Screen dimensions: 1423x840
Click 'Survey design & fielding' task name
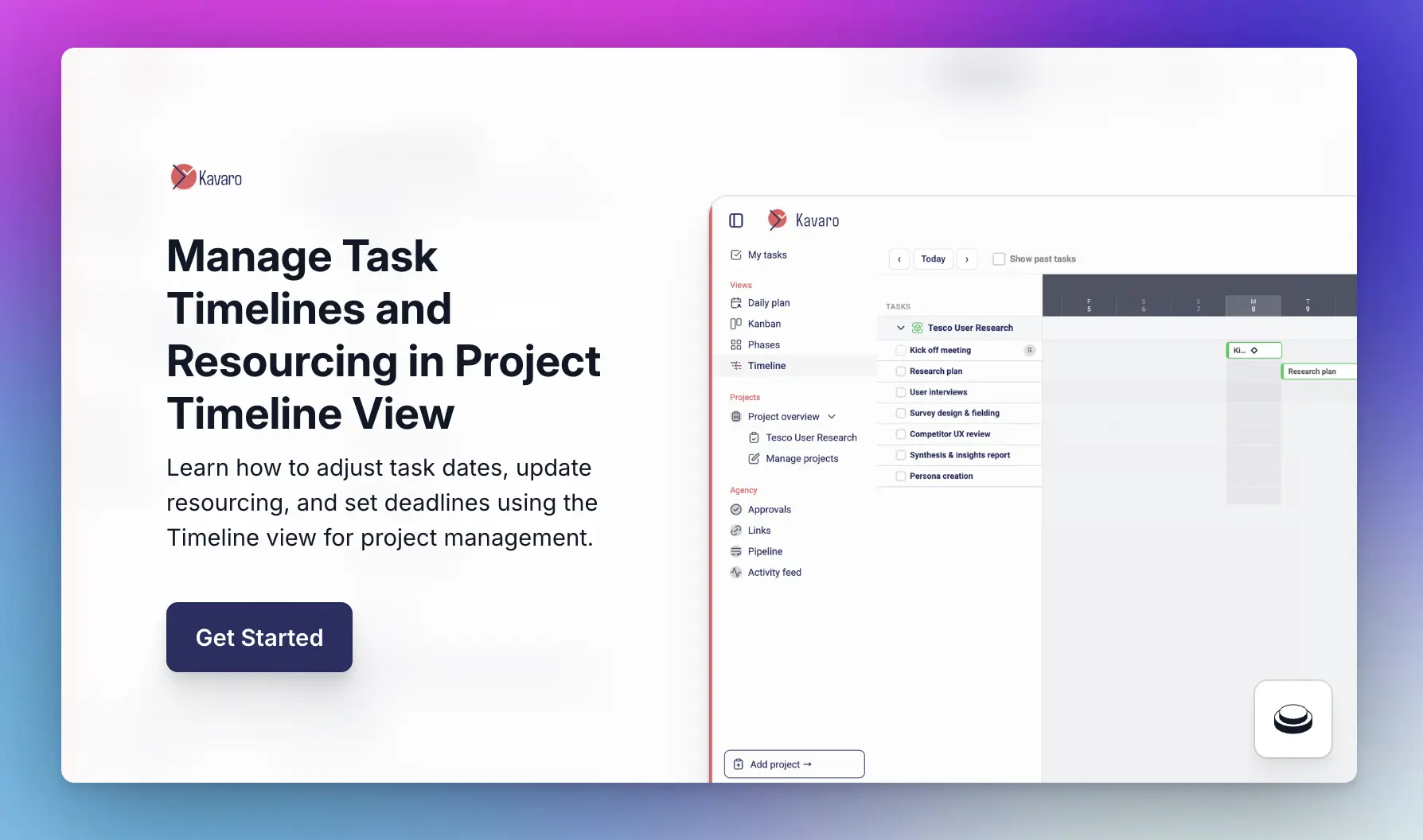tap(954, 413)
